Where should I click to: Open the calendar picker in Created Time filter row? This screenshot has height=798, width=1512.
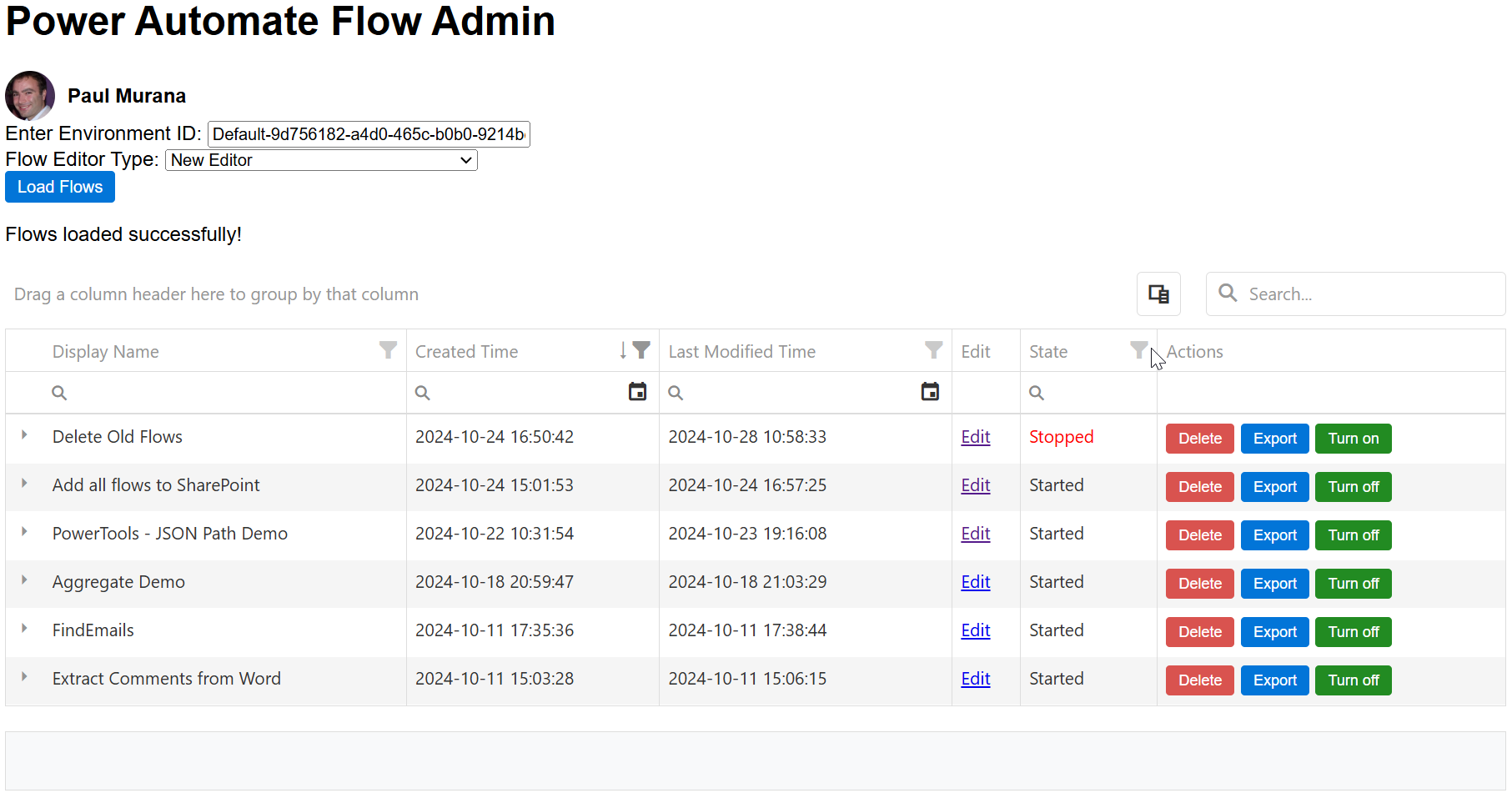(x=638, y=392)
